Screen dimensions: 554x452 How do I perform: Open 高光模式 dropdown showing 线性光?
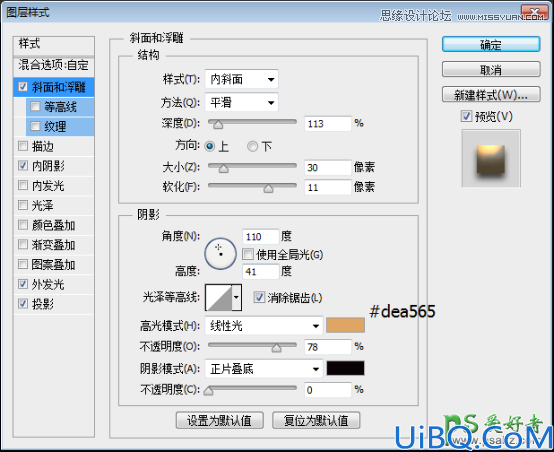pos(264,325)
